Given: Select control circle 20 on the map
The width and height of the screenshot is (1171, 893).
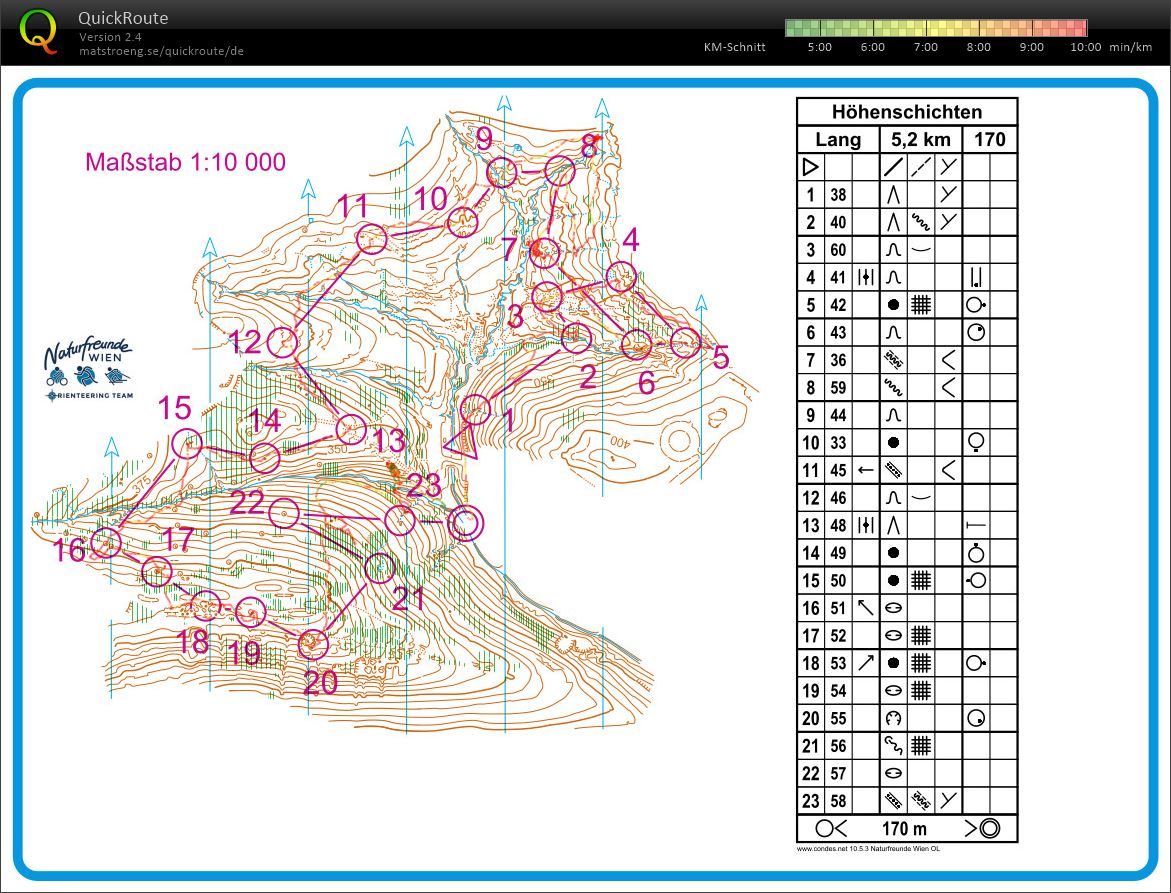Looking at the screenshot, I should click(x=313, y=644).
